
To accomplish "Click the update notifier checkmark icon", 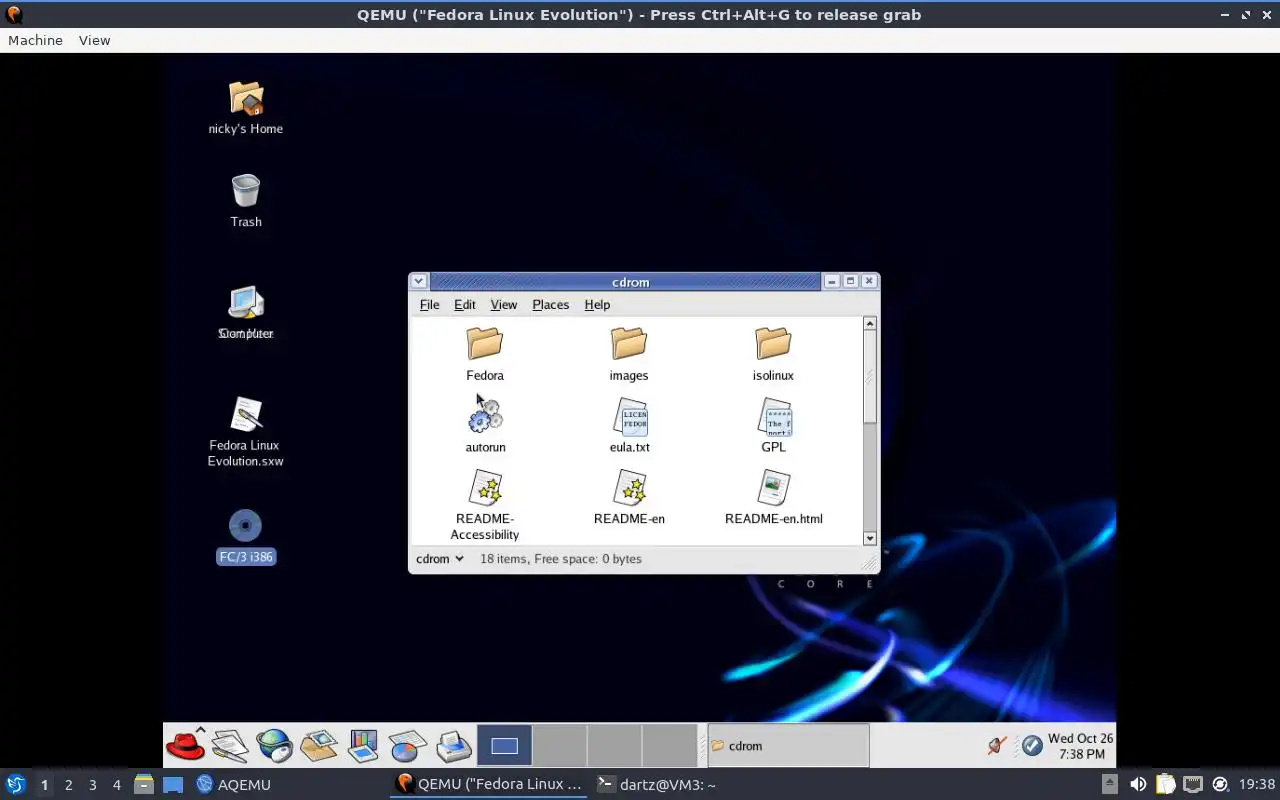I will click(1032, 745).
